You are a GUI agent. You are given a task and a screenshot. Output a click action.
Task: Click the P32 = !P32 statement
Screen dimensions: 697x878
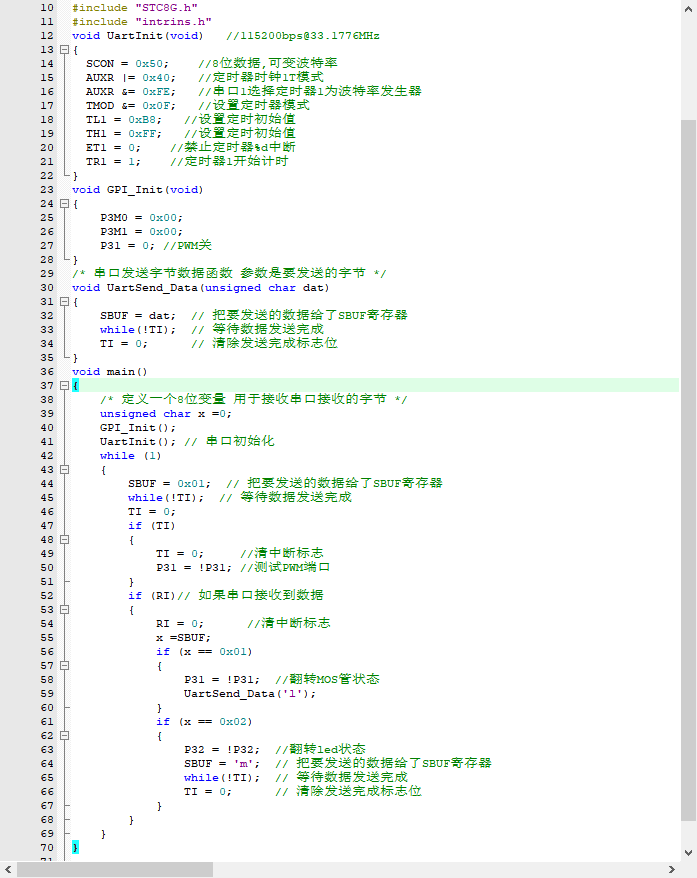click(x=222, y=749)
